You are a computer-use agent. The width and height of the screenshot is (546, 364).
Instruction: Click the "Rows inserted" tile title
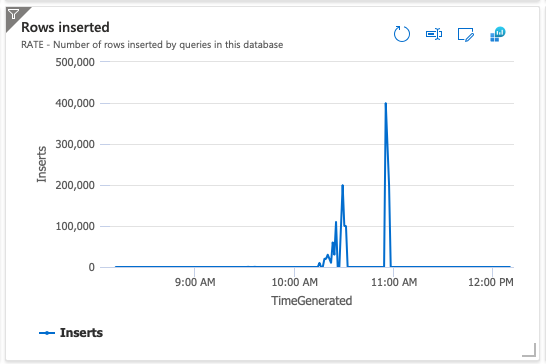(x=65, y=27)
